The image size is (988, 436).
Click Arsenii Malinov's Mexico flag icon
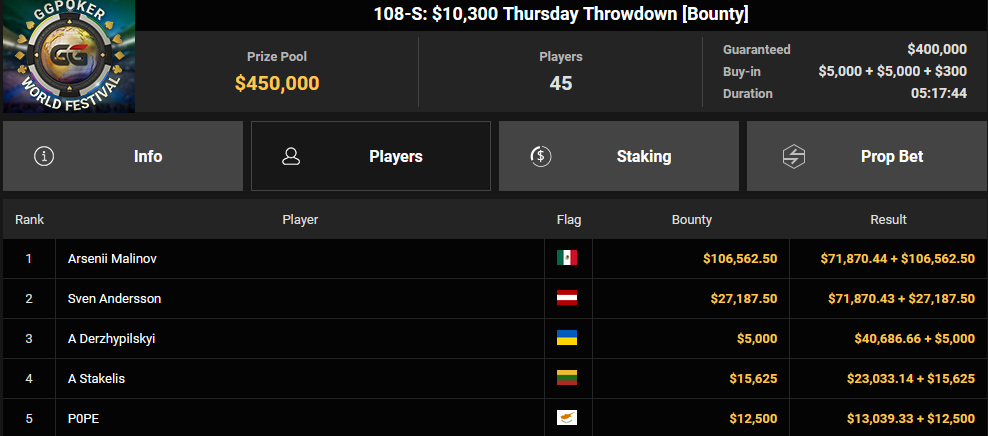(x=566, y=258)
